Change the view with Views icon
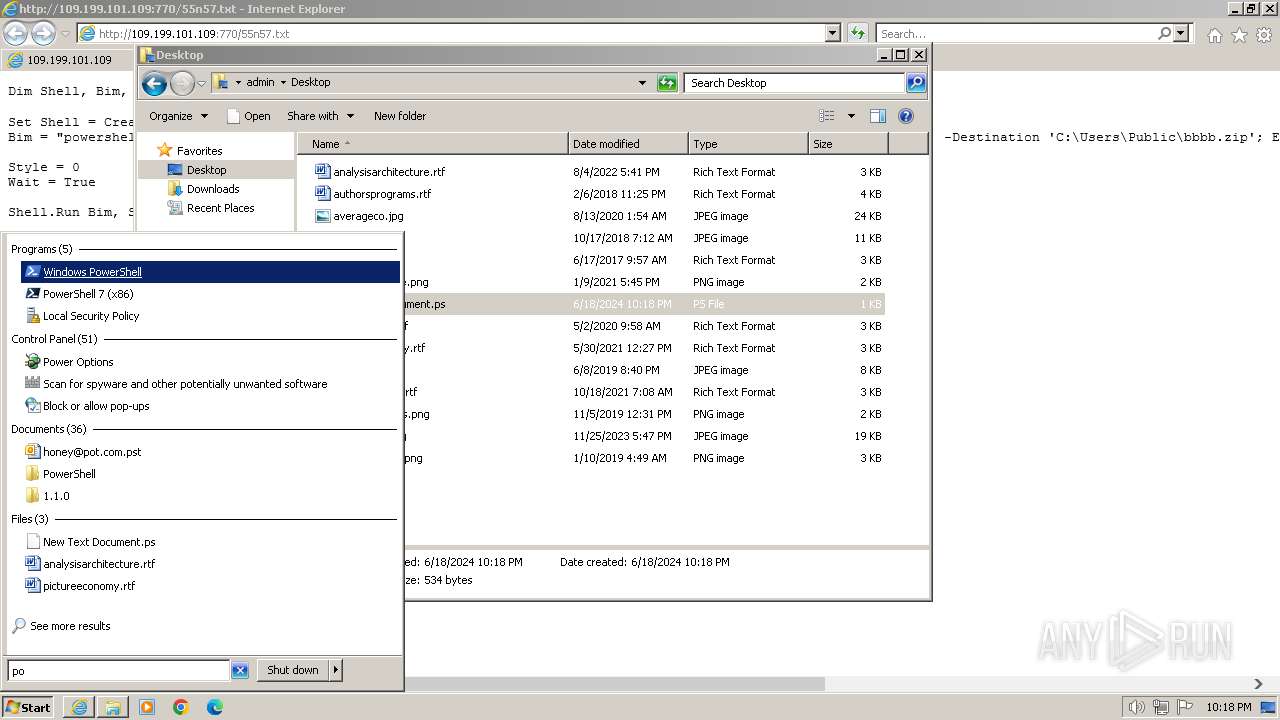The width and height of the screenshot is (1280, 720). (x=827, y=116)
